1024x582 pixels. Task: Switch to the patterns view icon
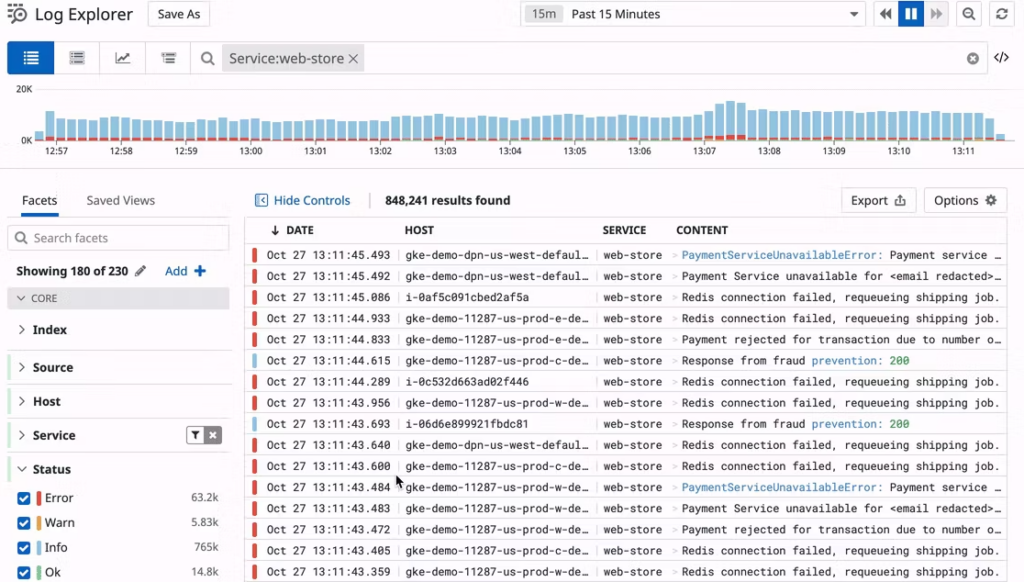pyautogui.click(x=168, y=58)
